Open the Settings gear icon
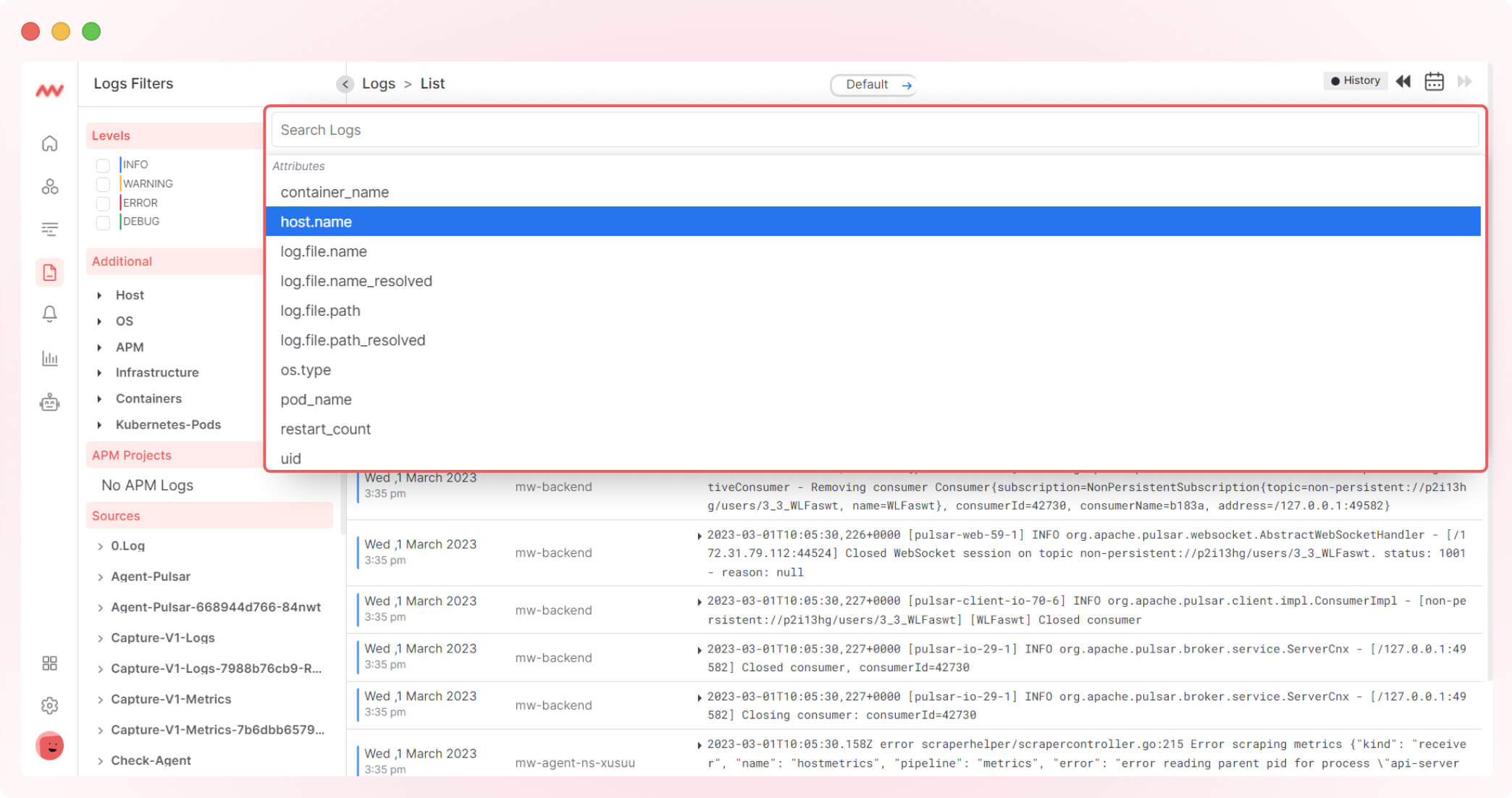The width and height of the screenshot is (1512, 798). (x=49, y=705)
